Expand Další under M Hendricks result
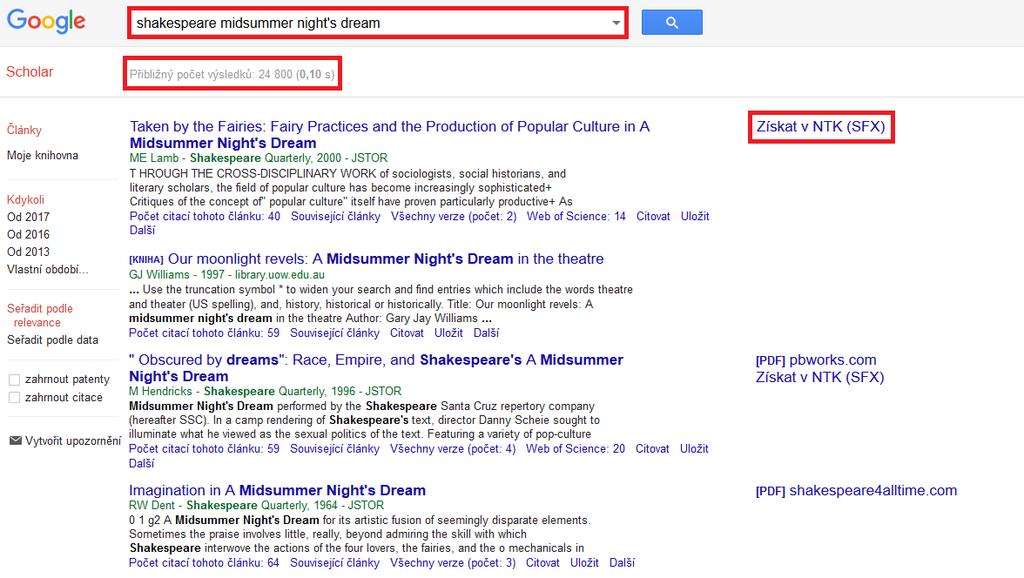1024x578 pixels. 142,463
